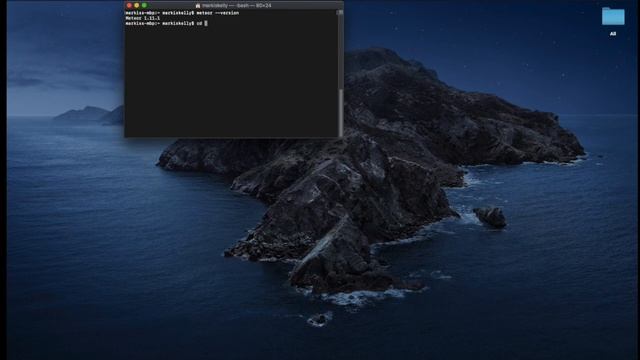Open the blue folder on the desktop
The image size is (640, 360).
pyautogui.click(x=613, y=16)
